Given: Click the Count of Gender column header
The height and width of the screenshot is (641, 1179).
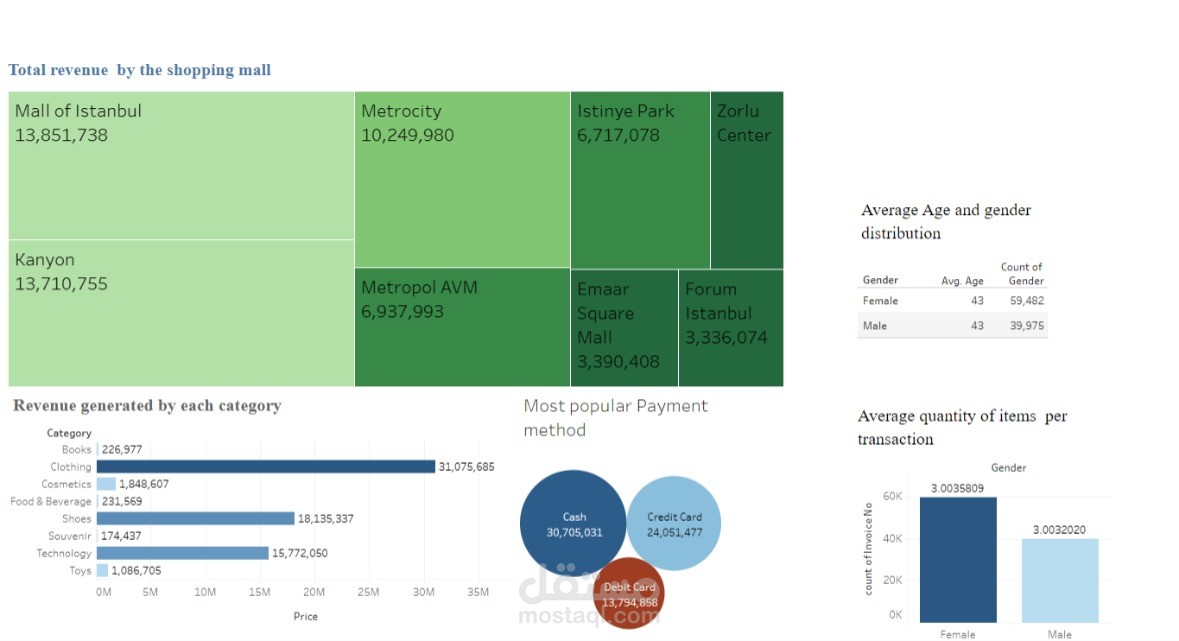Looking at the screenshot, I should pos(1023,274).
